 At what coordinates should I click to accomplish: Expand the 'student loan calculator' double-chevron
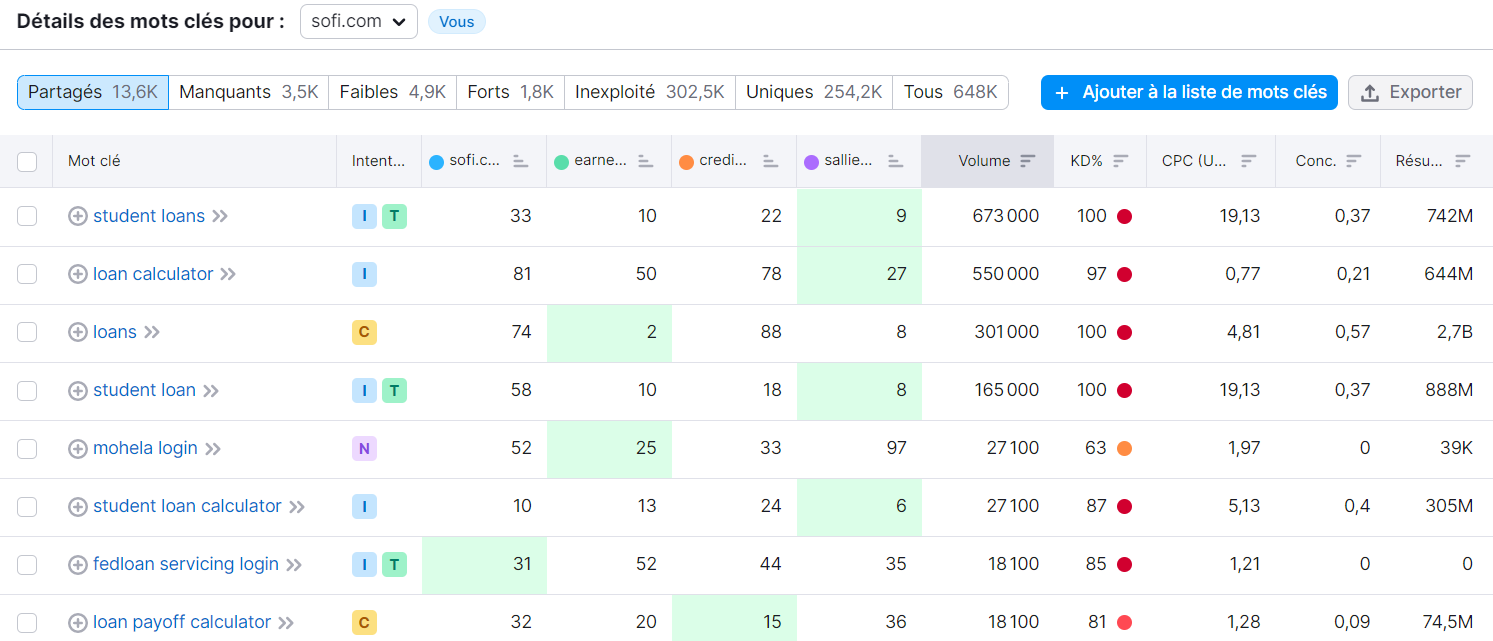coord(297,506)
